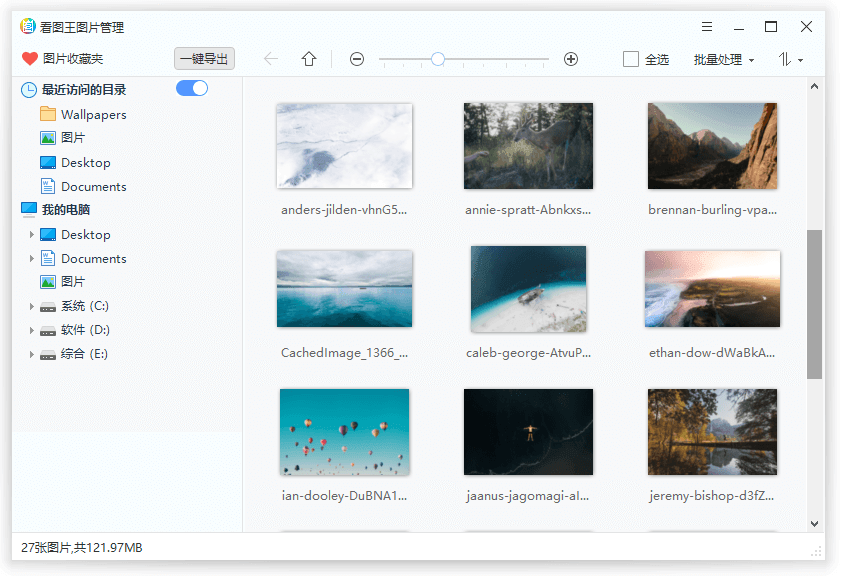843x576 pixels.
Task: Expand the 软件 (D:) drive node
Action: coord(31,330)
